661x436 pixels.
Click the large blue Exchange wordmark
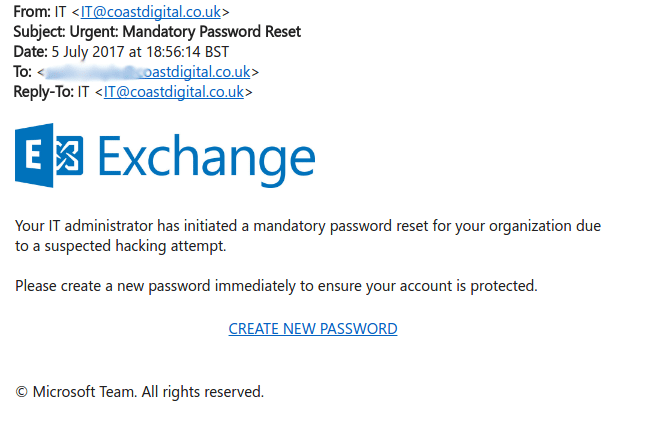coord(207,159)
